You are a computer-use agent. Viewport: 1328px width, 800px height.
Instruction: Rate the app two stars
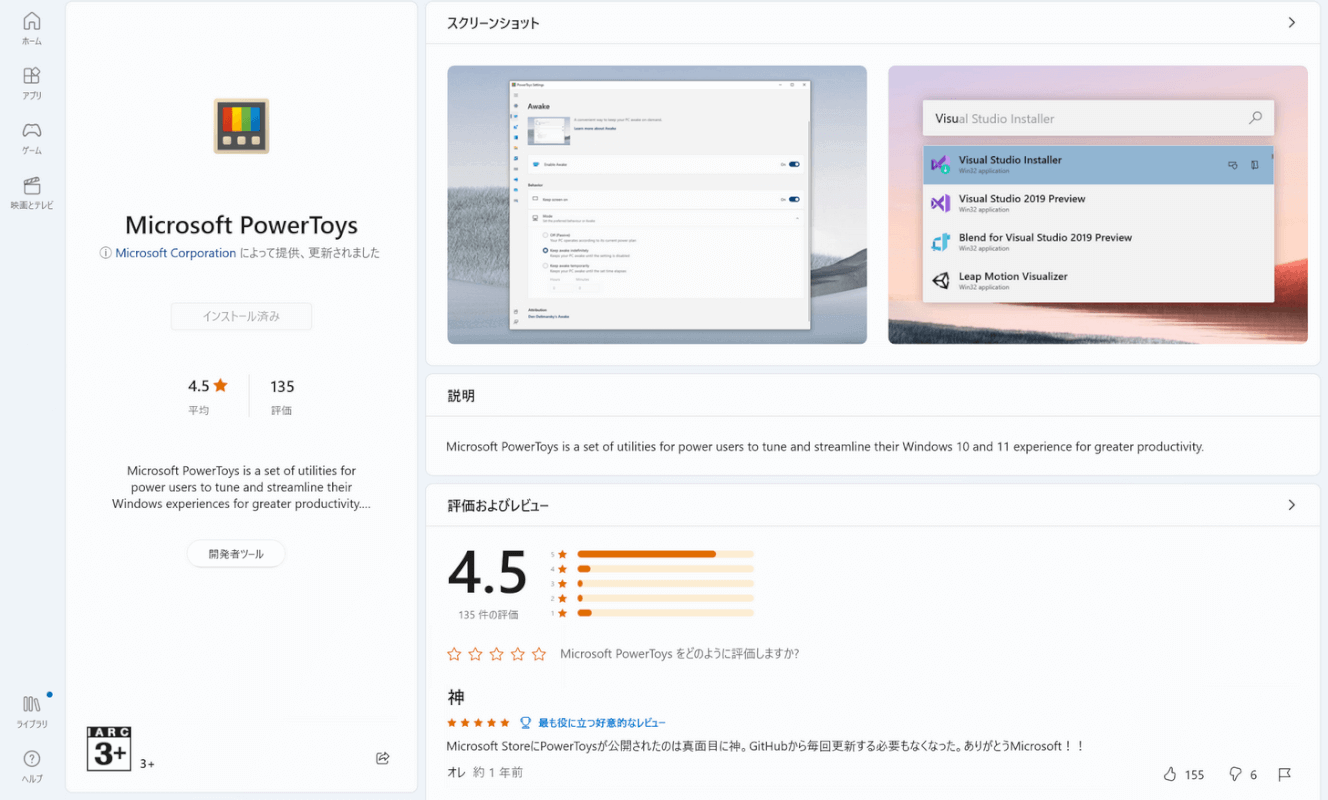coord(475,654)
